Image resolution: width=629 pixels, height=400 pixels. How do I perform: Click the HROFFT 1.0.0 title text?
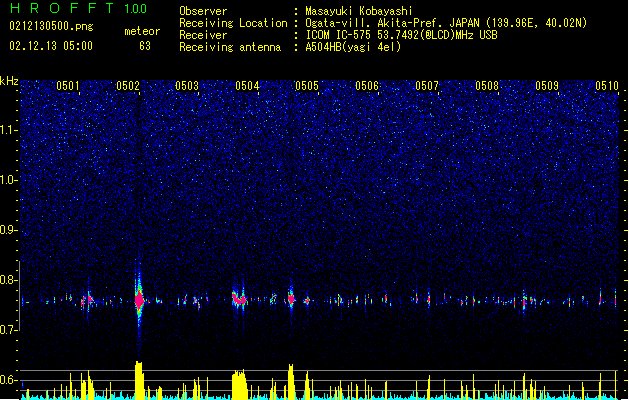(78, 8)
